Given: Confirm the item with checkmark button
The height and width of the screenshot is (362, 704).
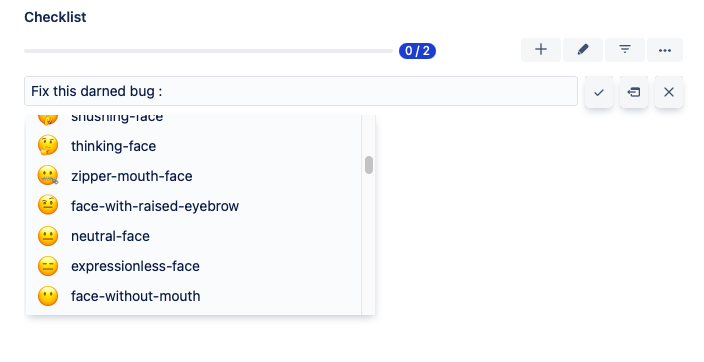Looking at the screenshot, I should (599, 92).
